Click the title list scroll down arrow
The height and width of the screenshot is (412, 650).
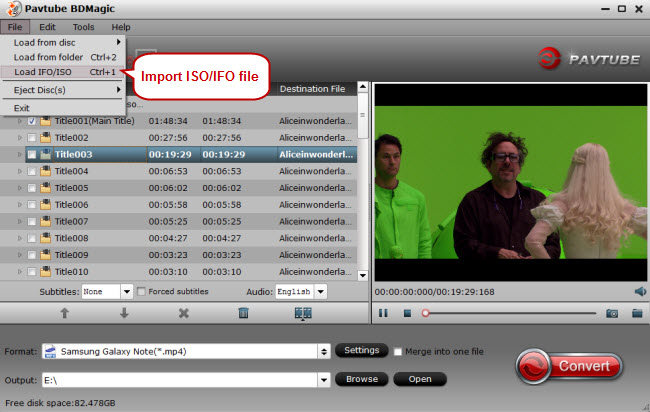pos(363,276)
